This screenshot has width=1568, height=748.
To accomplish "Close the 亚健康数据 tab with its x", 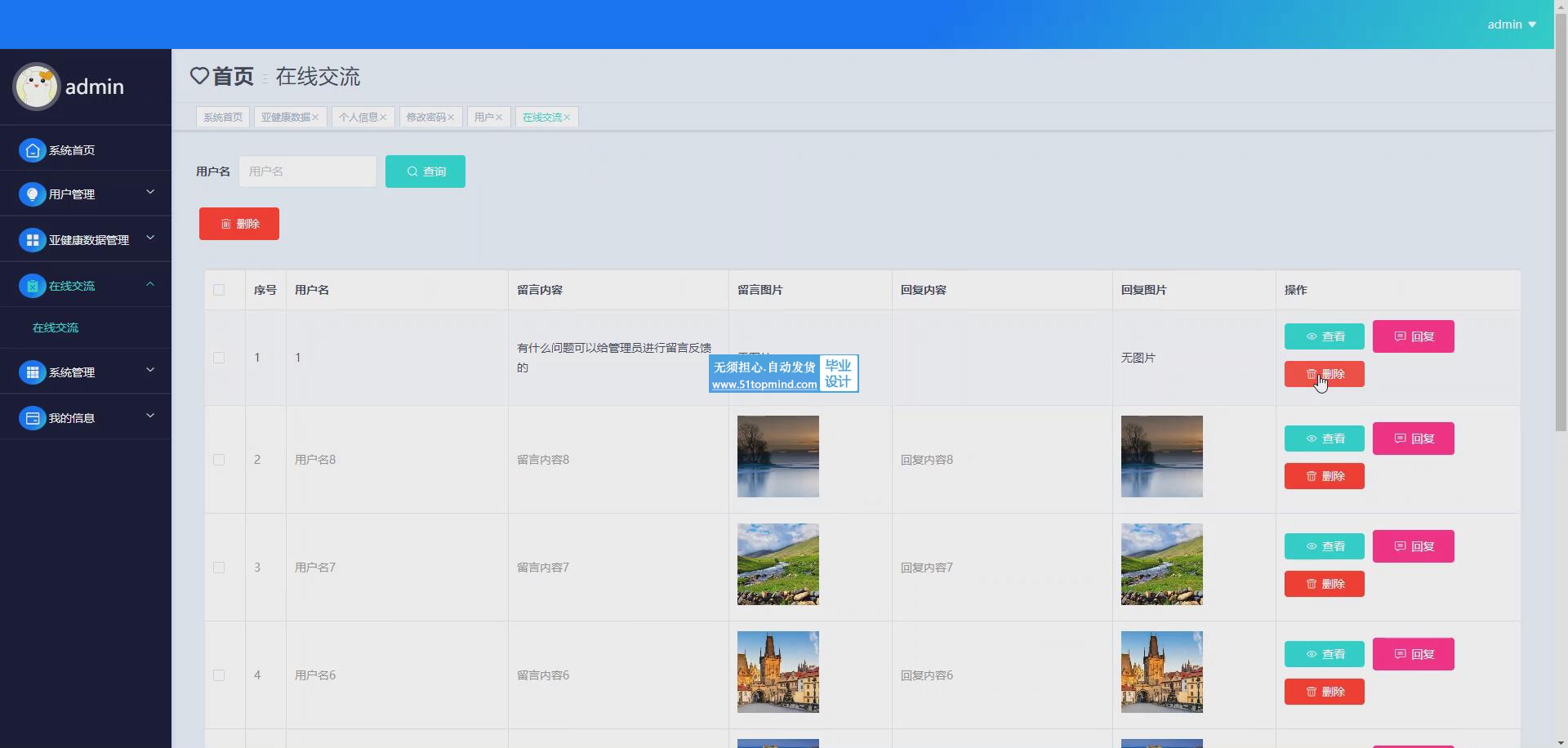I will coord(315,118).
